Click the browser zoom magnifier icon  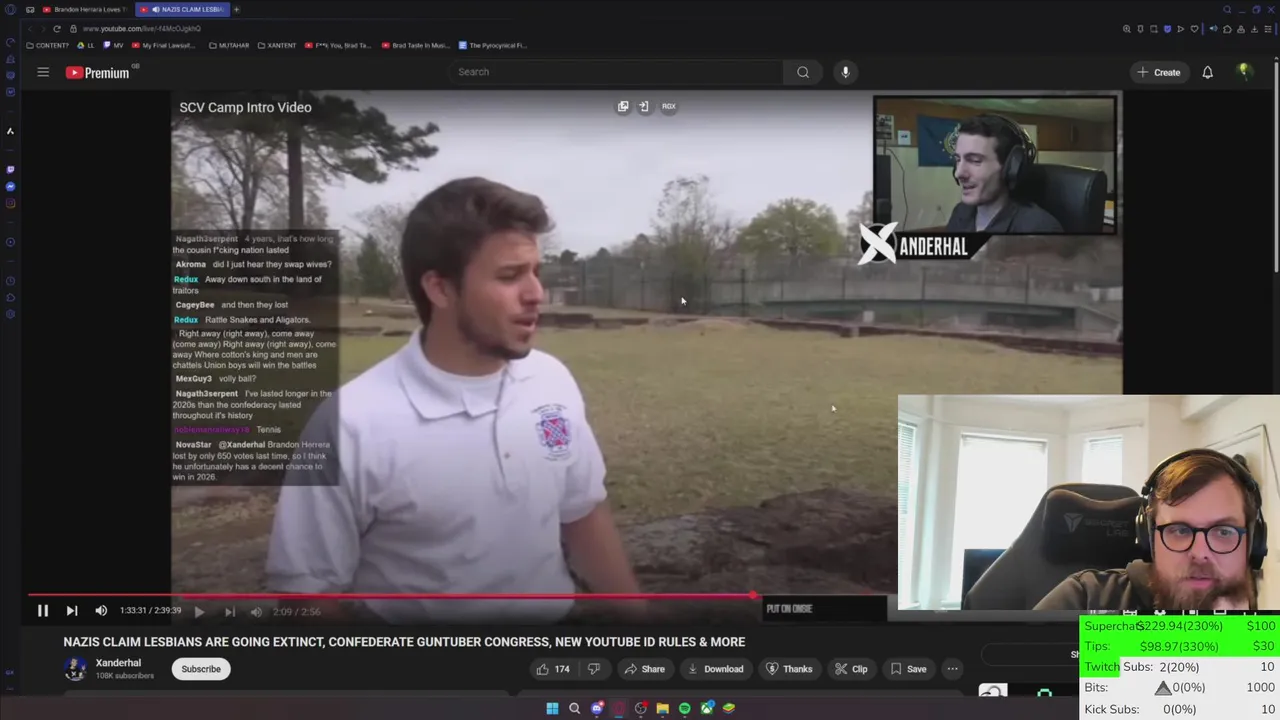click(x=1128, y=29)
